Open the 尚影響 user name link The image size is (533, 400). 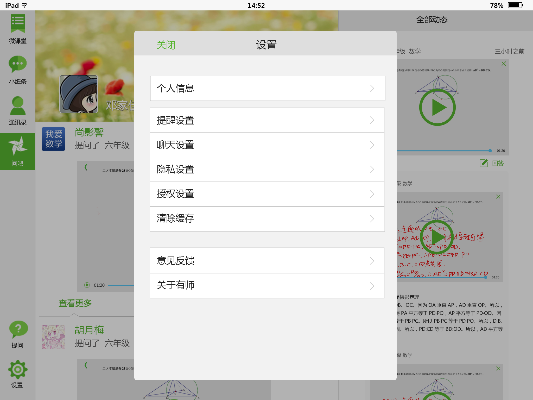89,132
